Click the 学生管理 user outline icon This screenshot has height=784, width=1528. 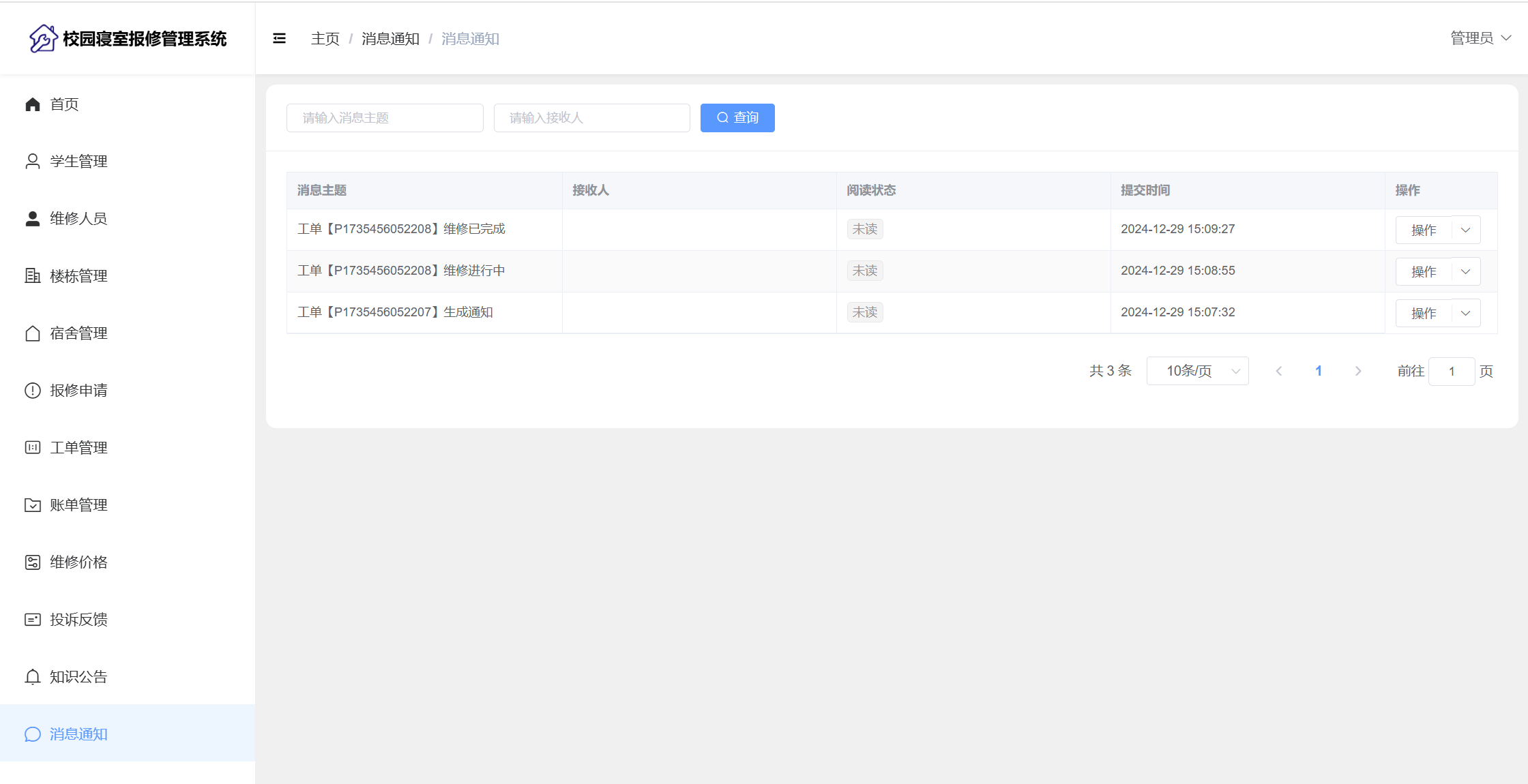click(x=33, y=162)
